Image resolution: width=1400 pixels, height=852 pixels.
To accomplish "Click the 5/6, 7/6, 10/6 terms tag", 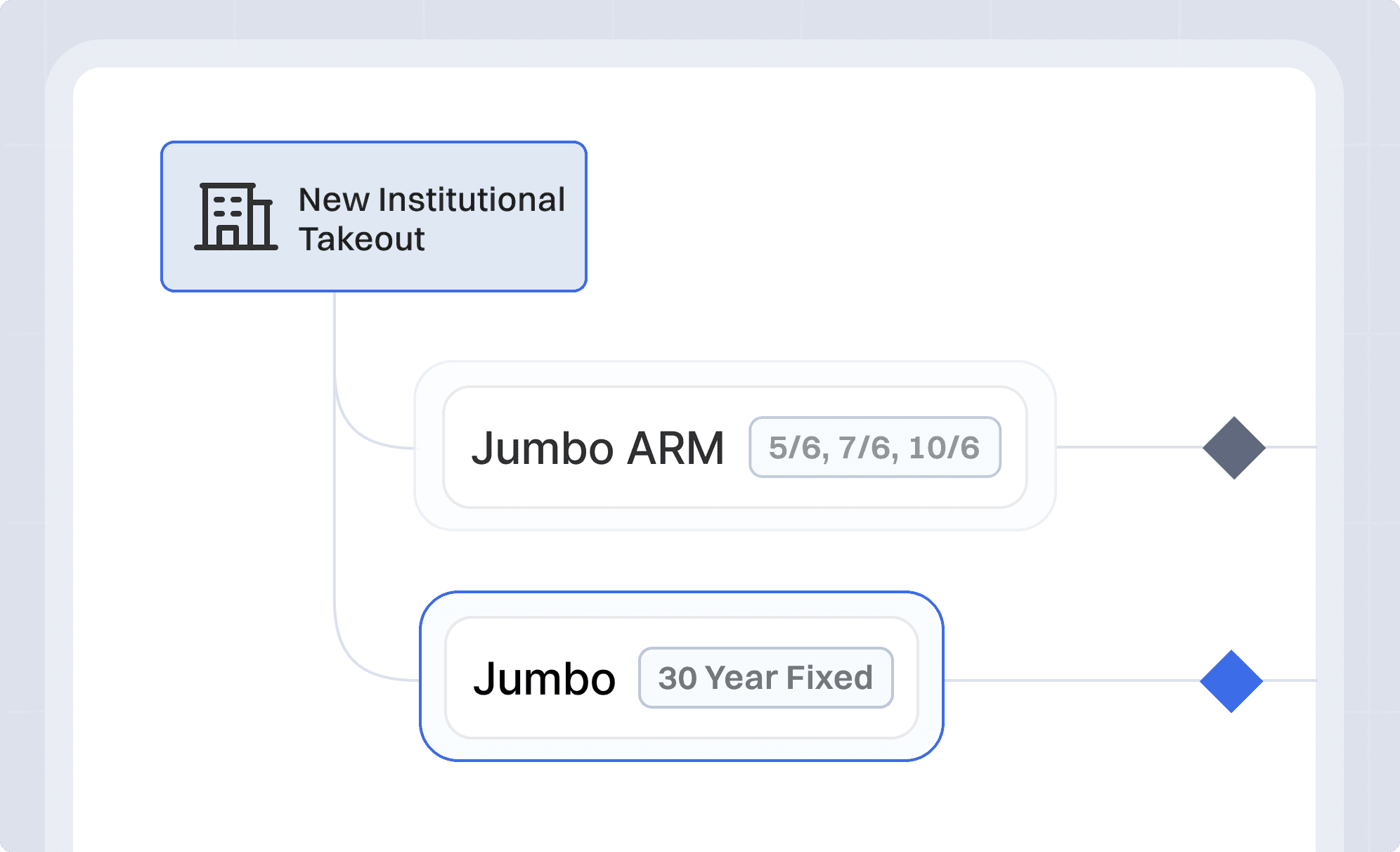I will (x=874, y=447).
